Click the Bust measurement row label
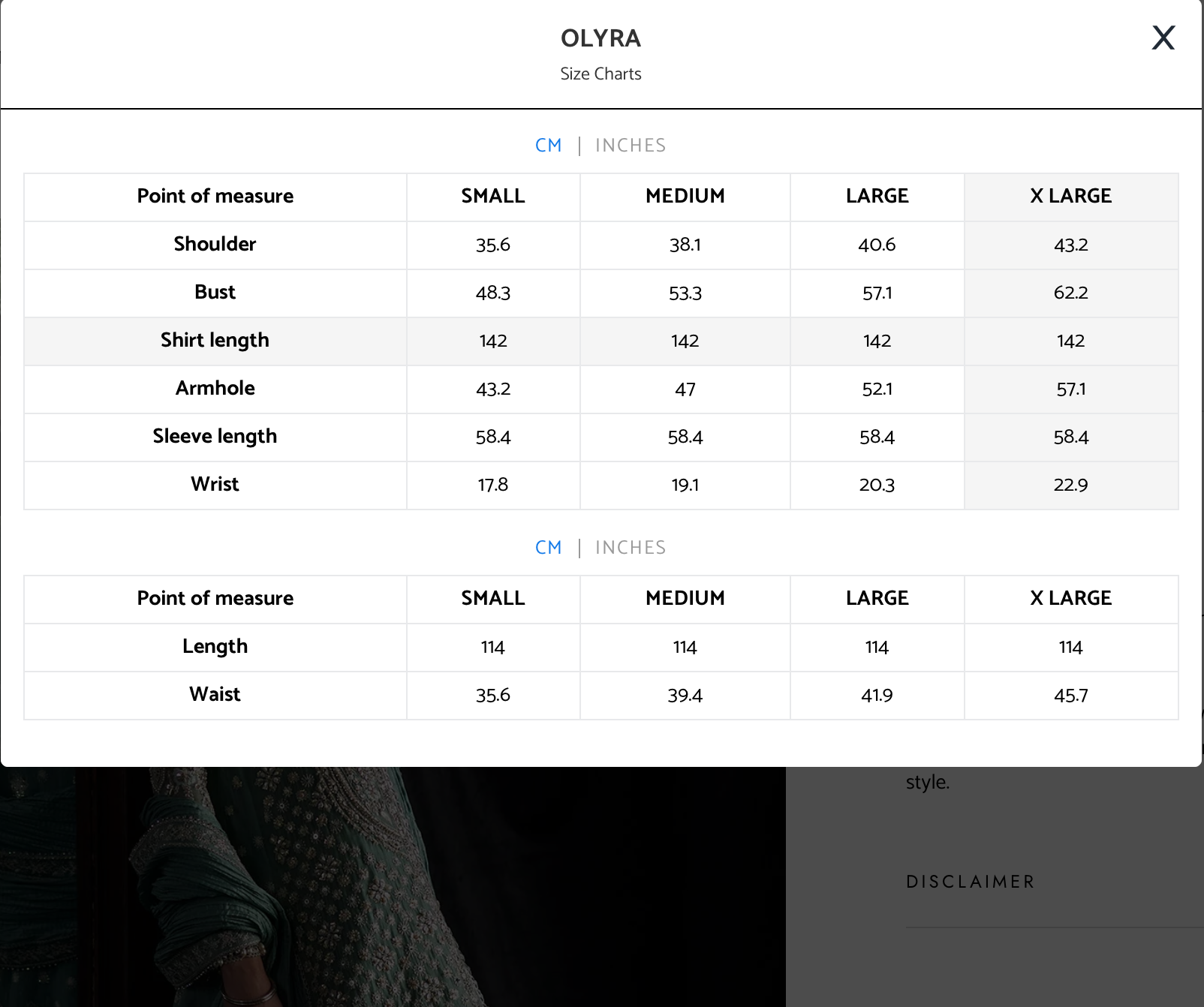 215,293
